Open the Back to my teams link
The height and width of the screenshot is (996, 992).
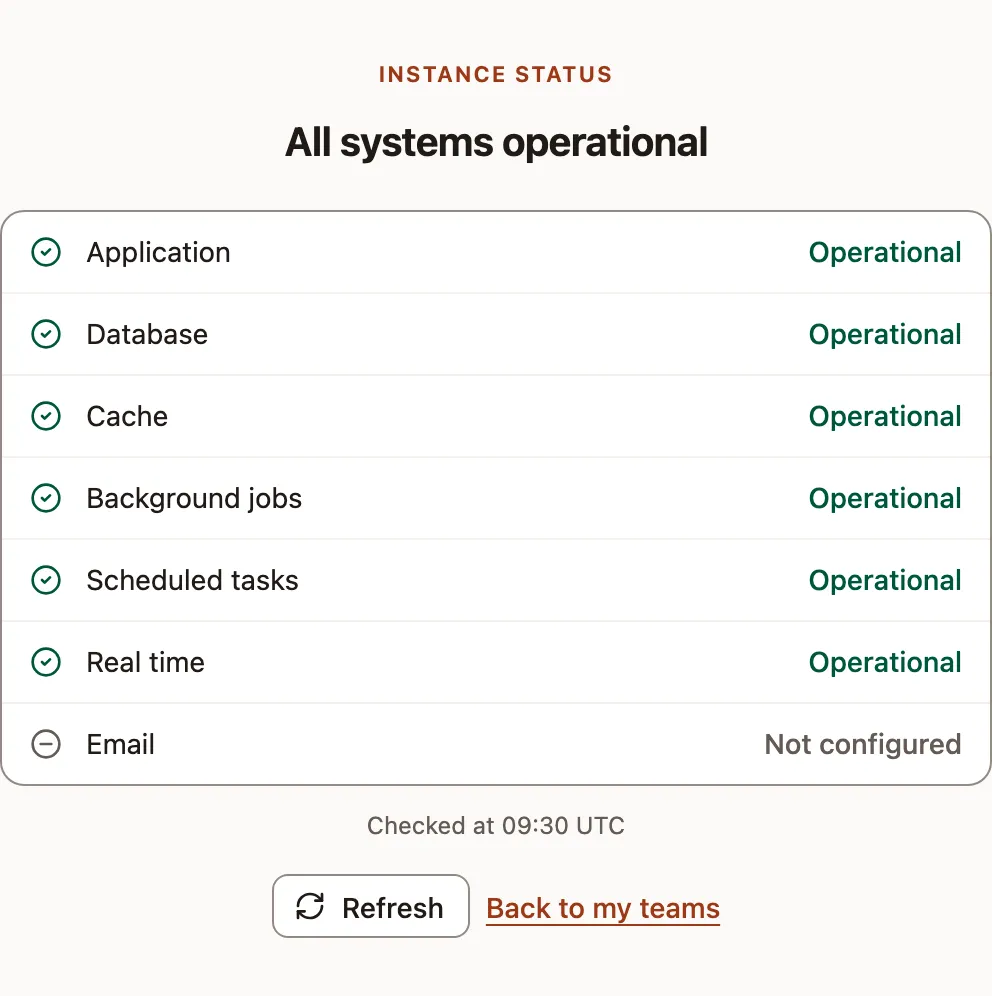[x=603, y=908]
